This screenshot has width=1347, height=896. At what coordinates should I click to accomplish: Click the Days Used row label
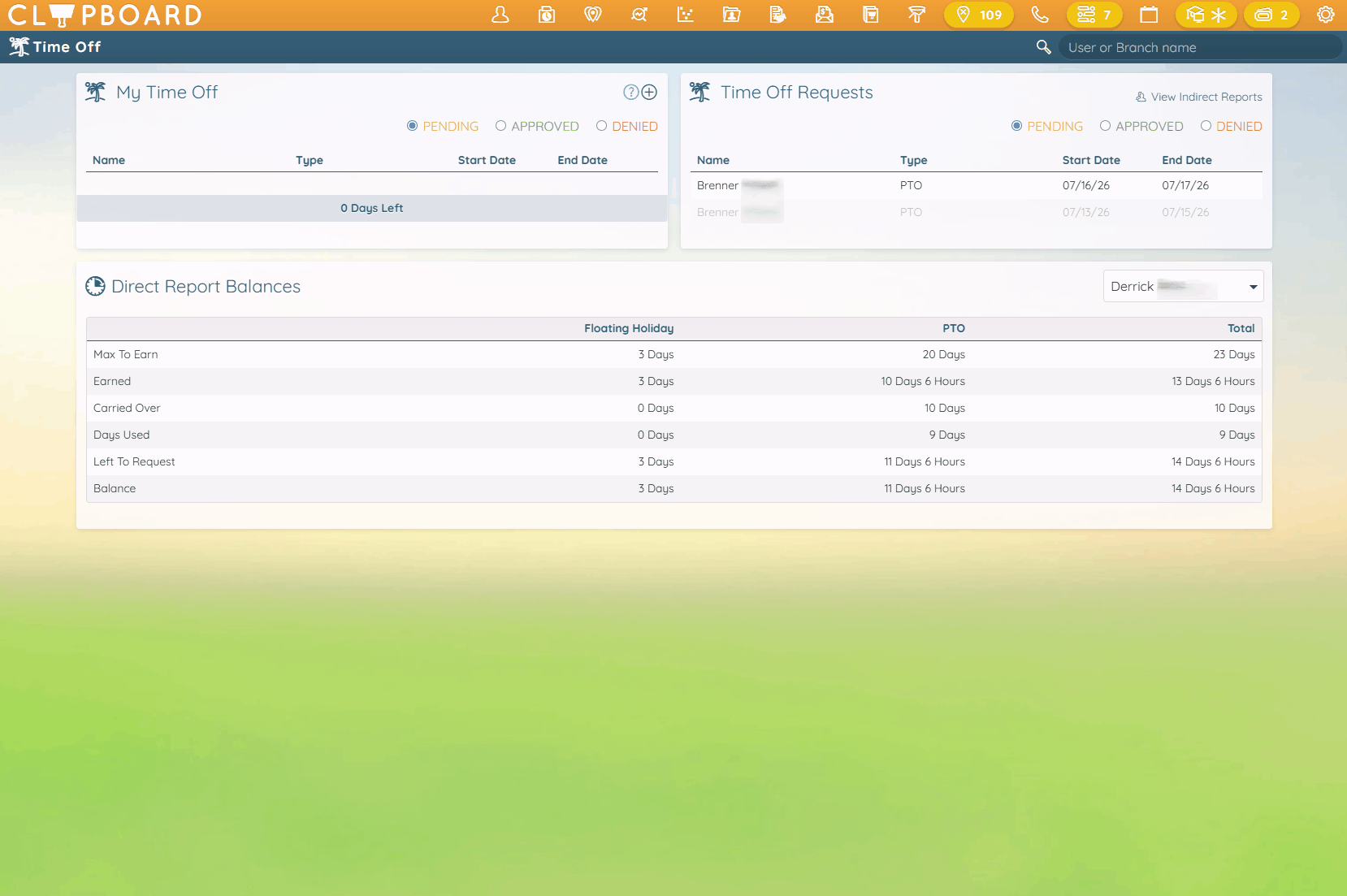(122, 435)
